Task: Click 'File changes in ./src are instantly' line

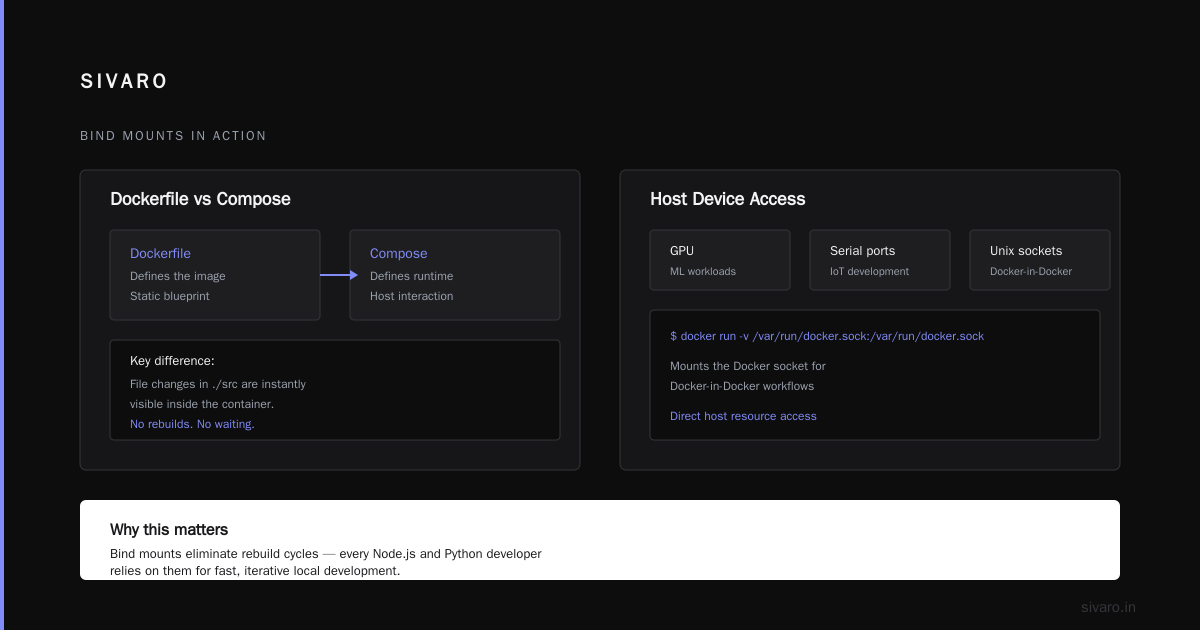Action: [x=218, y=384]
